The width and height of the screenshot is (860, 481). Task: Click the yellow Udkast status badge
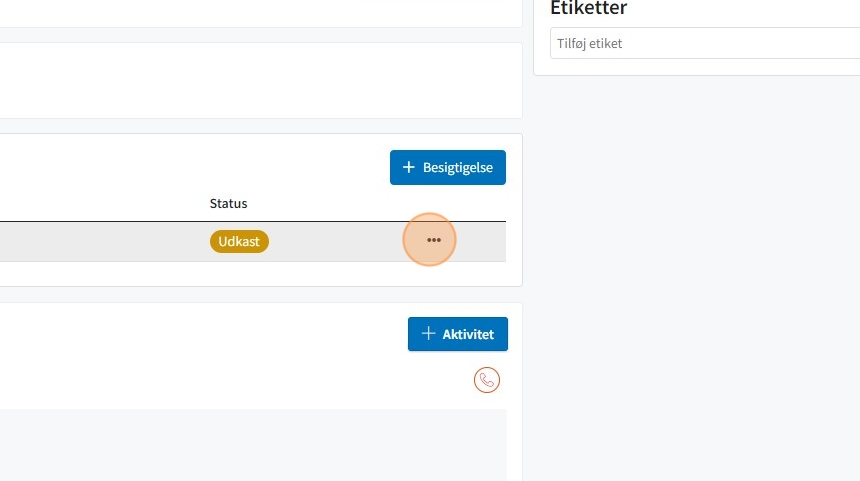(239, 241)
